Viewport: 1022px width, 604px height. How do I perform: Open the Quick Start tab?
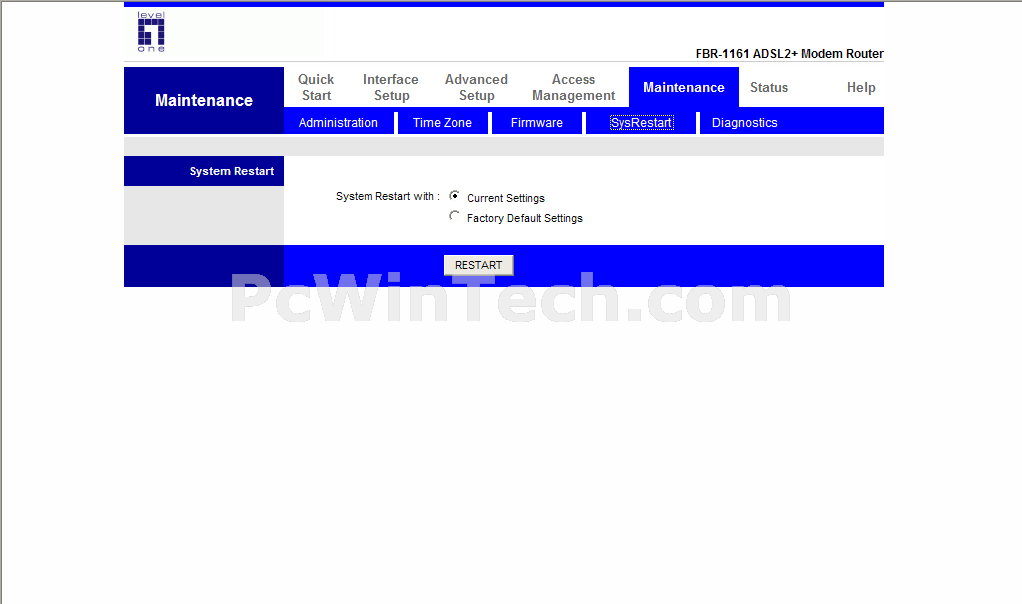click(x=316, y=87)
